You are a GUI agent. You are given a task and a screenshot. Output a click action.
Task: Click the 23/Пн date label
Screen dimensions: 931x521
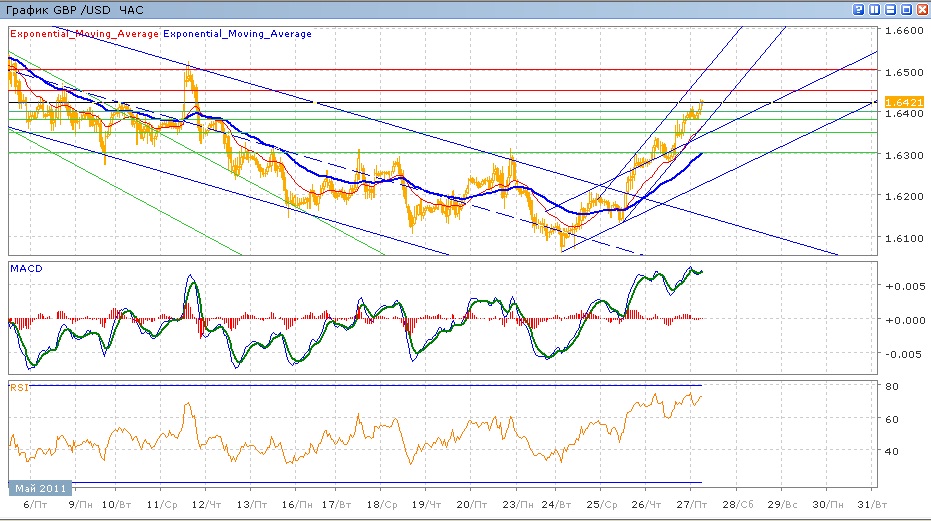click(x=517, y=504)
